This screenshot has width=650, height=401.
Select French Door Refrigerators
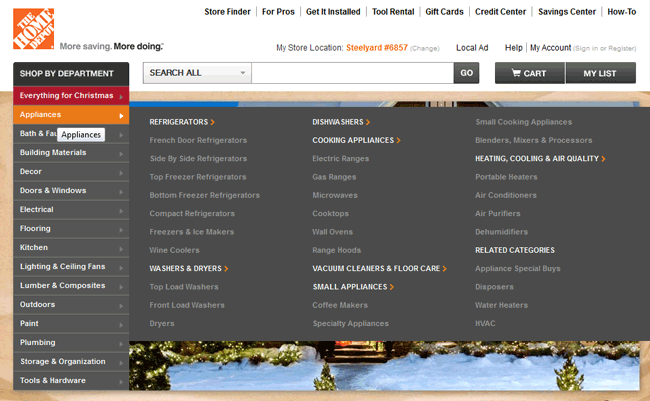point(198,140)
